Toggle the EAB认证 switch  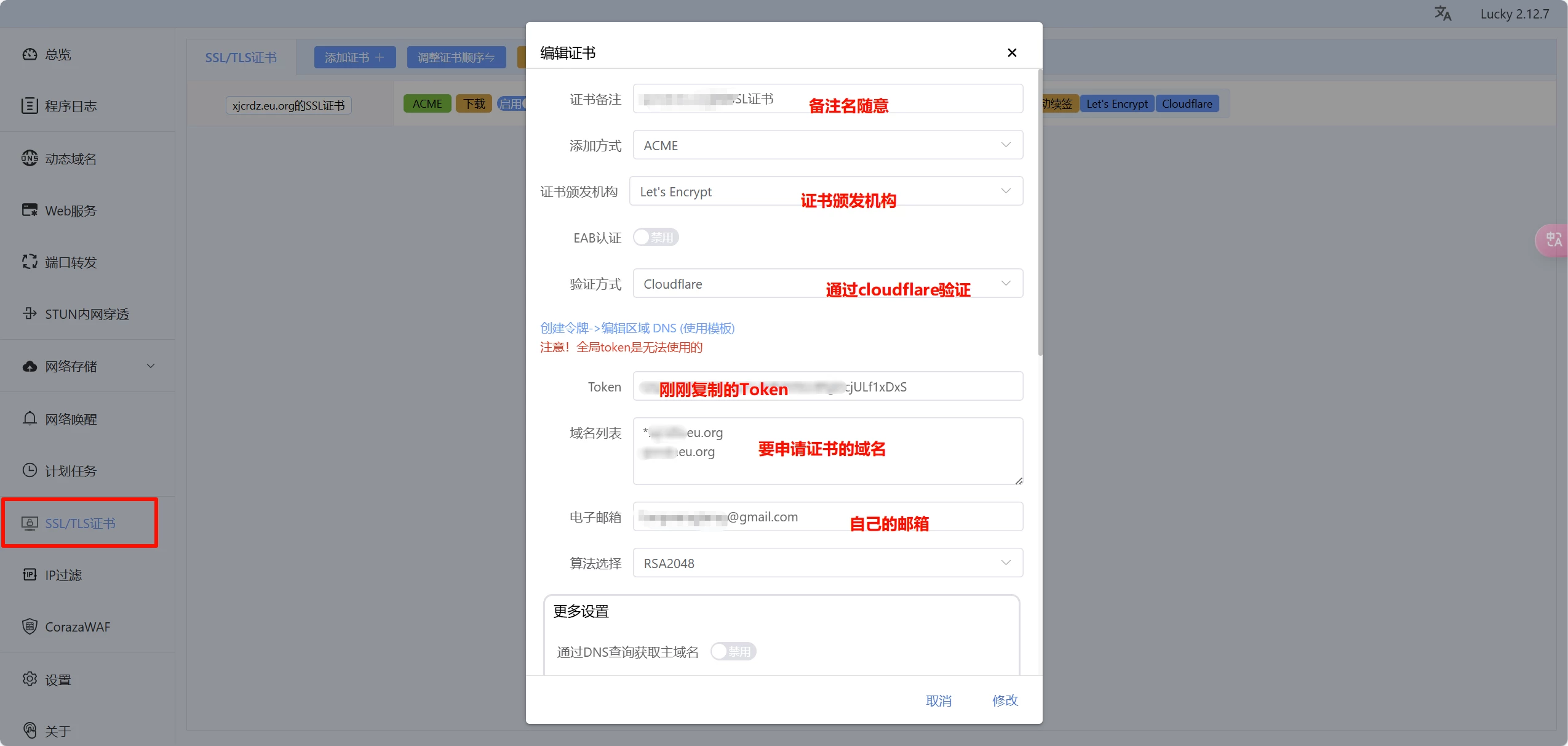point(656,238)
